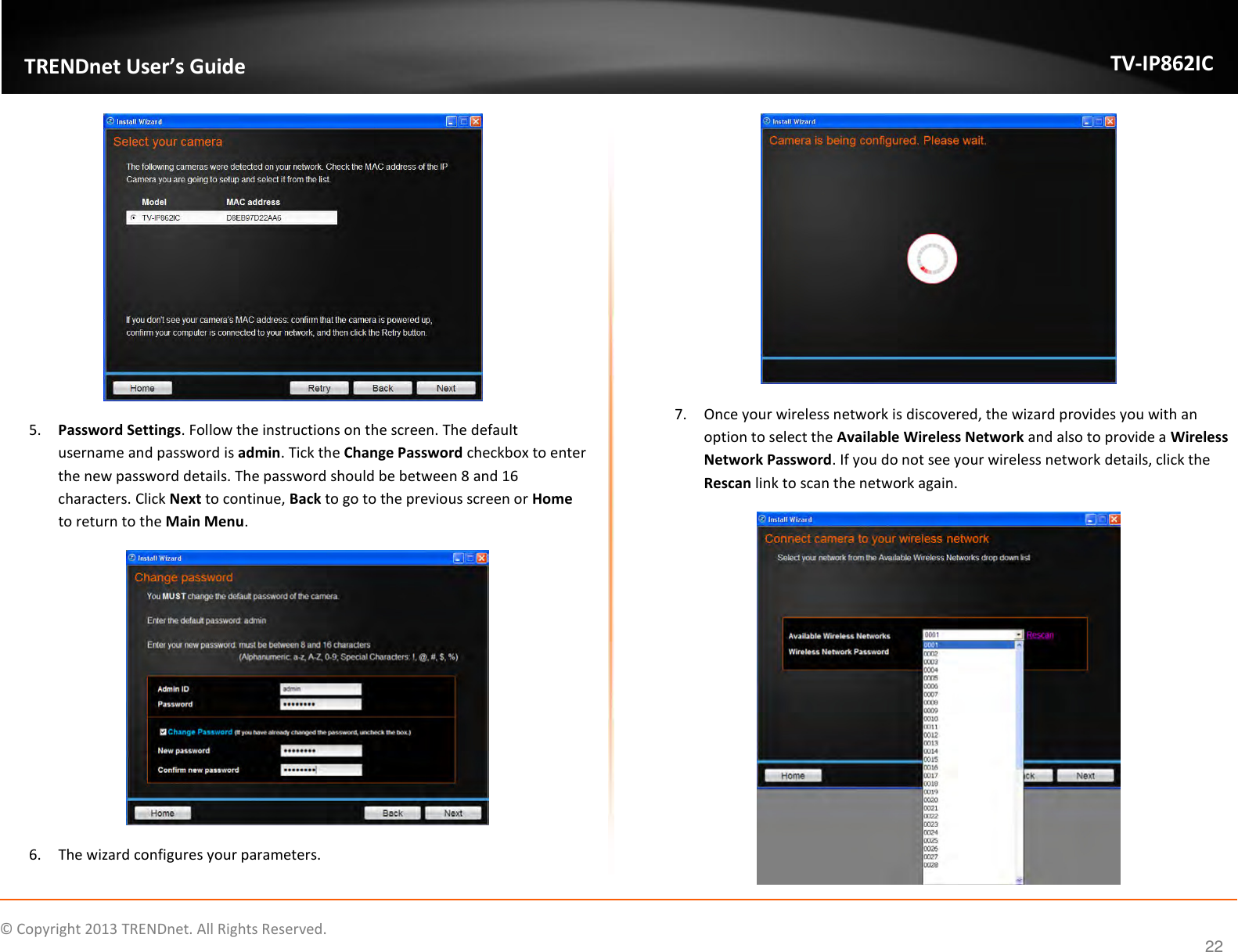Click the New password input field

(x=322, y=751)
